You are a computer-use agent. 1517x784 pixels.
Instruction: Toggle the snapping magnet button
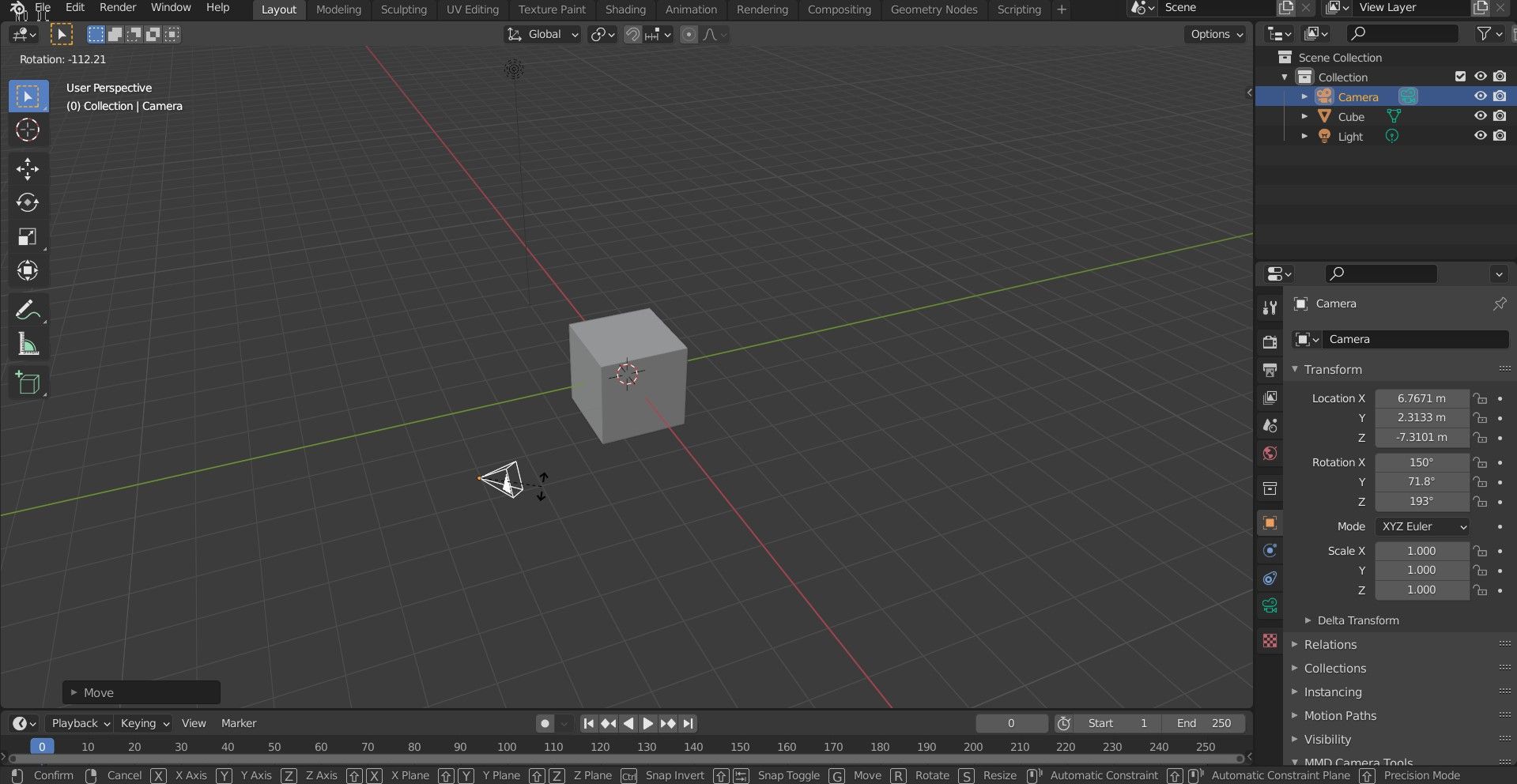click(x=632, y=34)
